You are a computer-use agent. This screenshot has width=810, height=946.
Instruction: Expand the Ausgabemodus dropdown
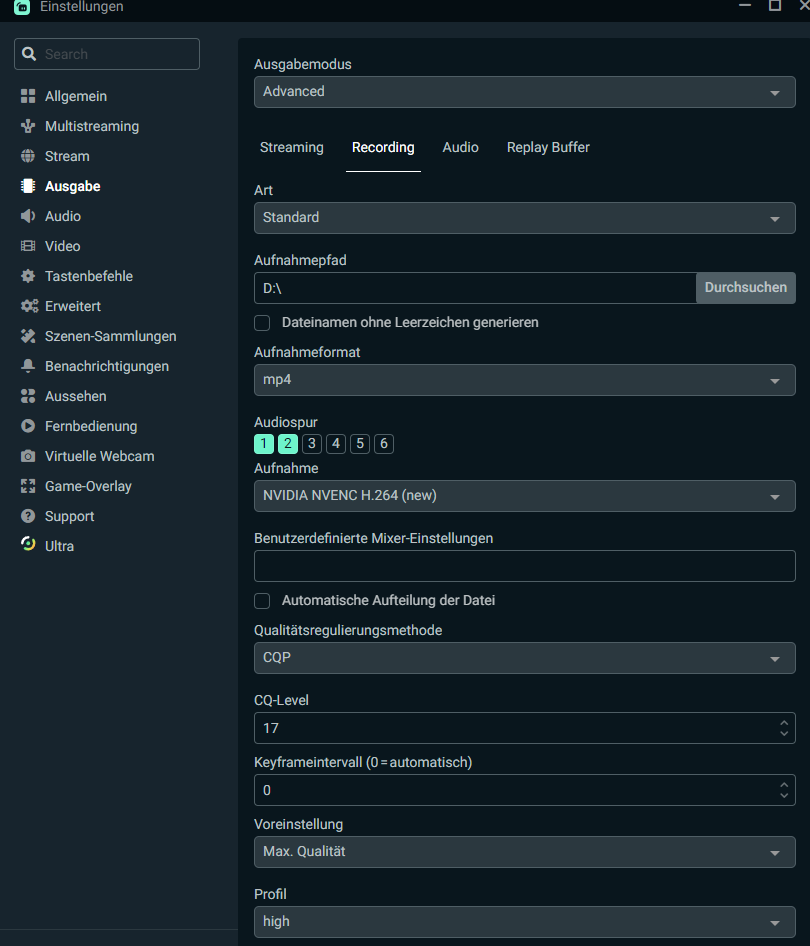coord(525,91)
